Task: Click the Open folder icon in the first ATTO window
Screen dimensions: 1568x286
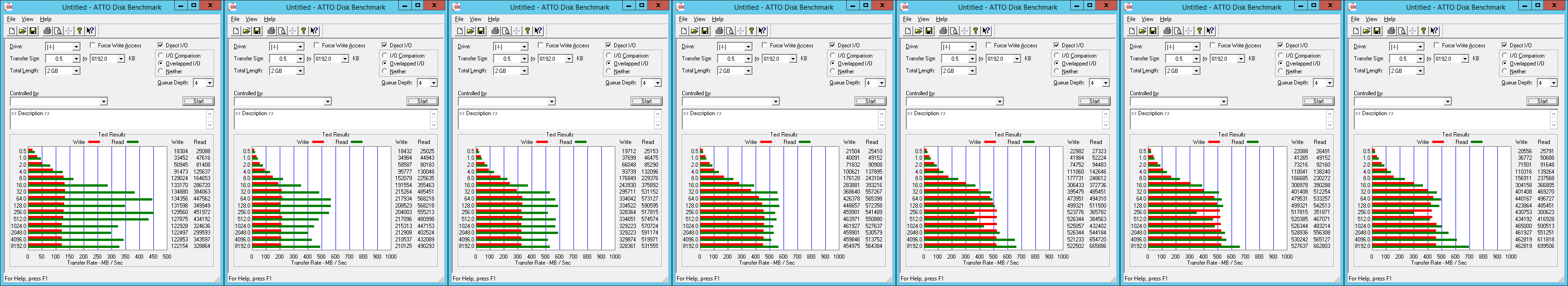Action: click(22, 31)
